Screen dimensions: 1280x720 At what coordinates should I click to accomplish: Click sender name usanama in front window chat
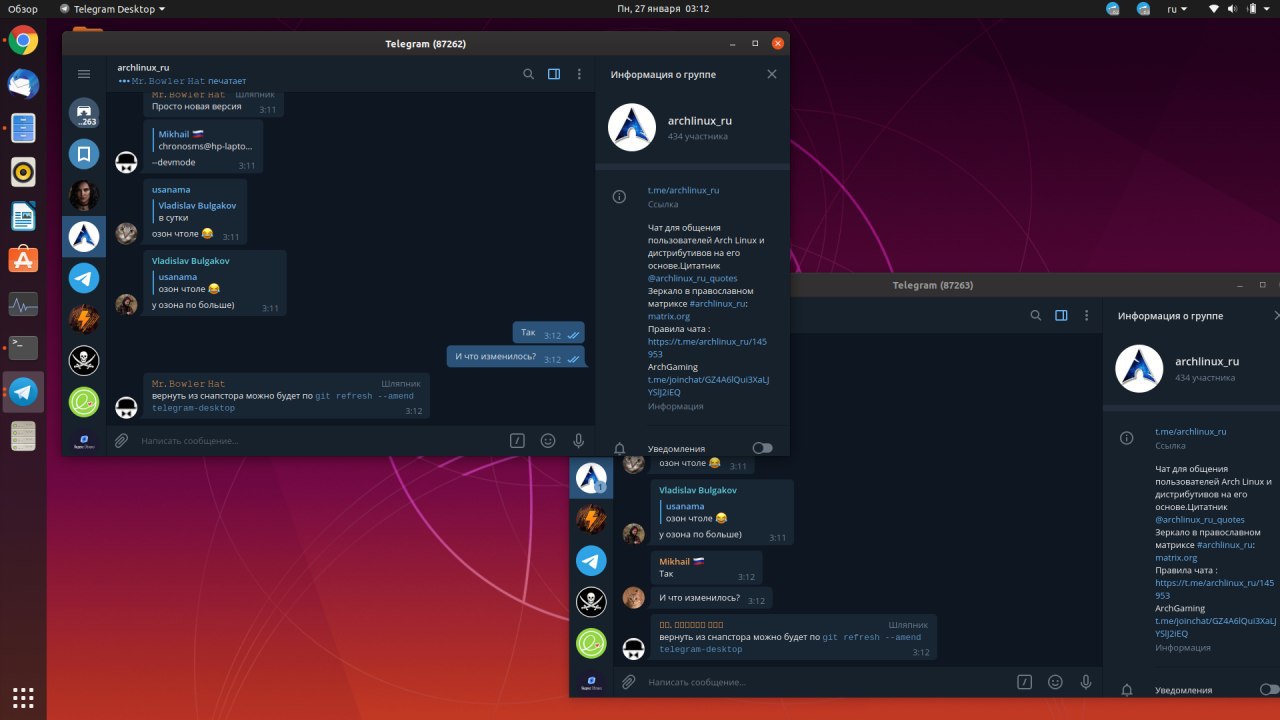[171, 189]
